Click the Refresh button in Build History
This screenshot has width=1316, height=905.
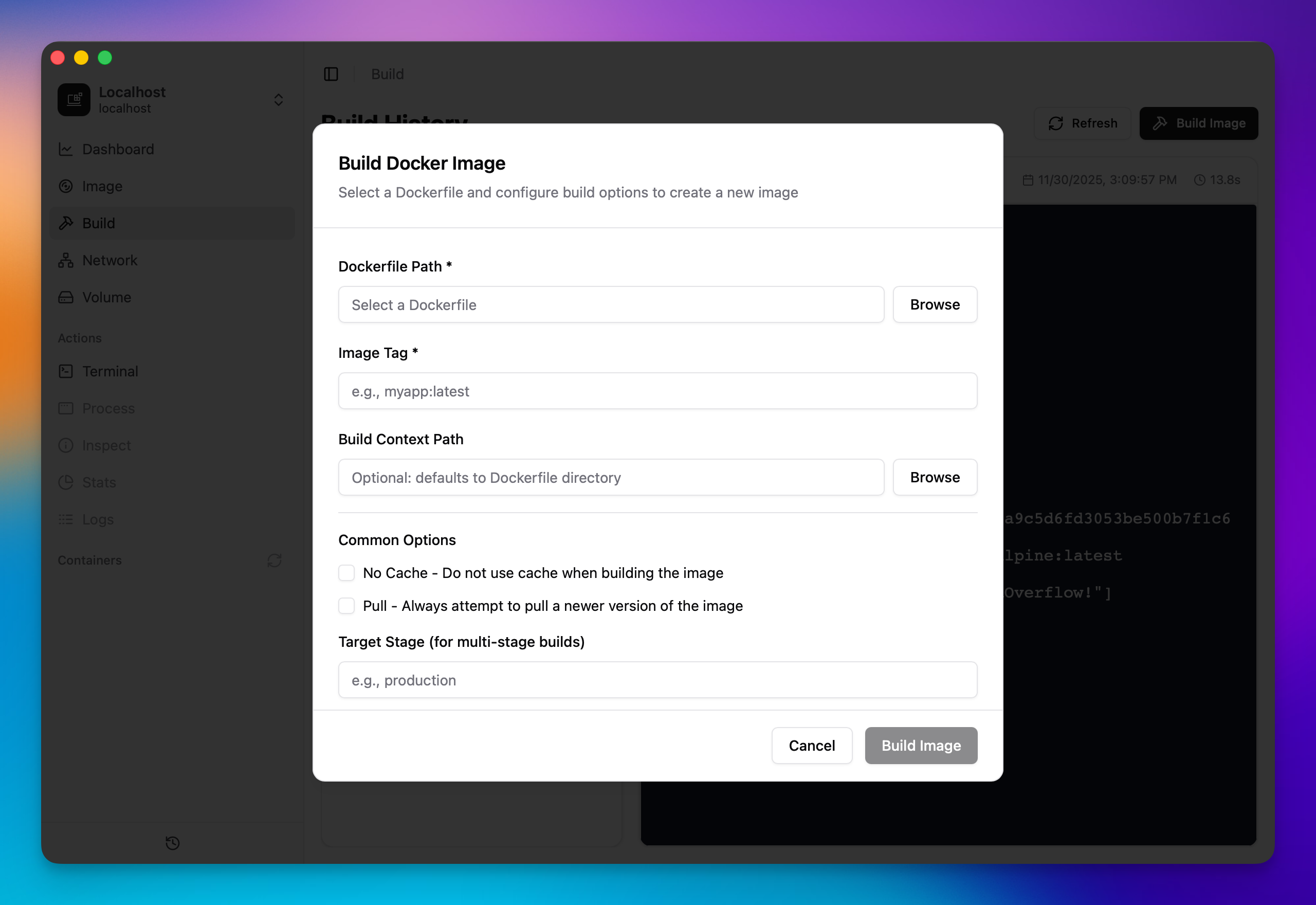click(1083, 123)
